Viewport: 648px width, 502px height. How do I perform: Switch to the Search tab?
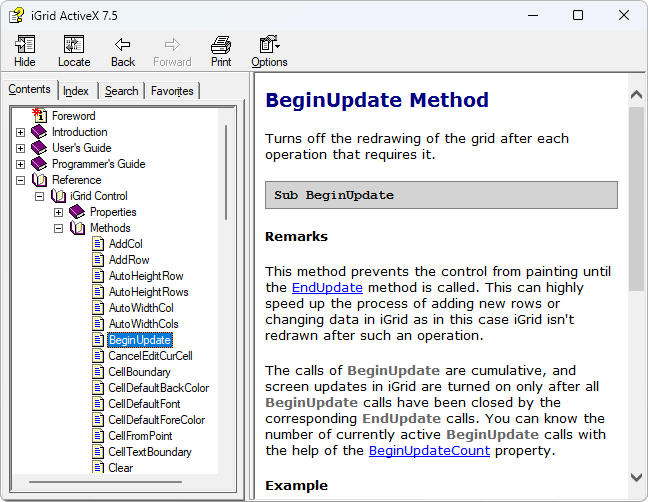click(x=122, y=91)
